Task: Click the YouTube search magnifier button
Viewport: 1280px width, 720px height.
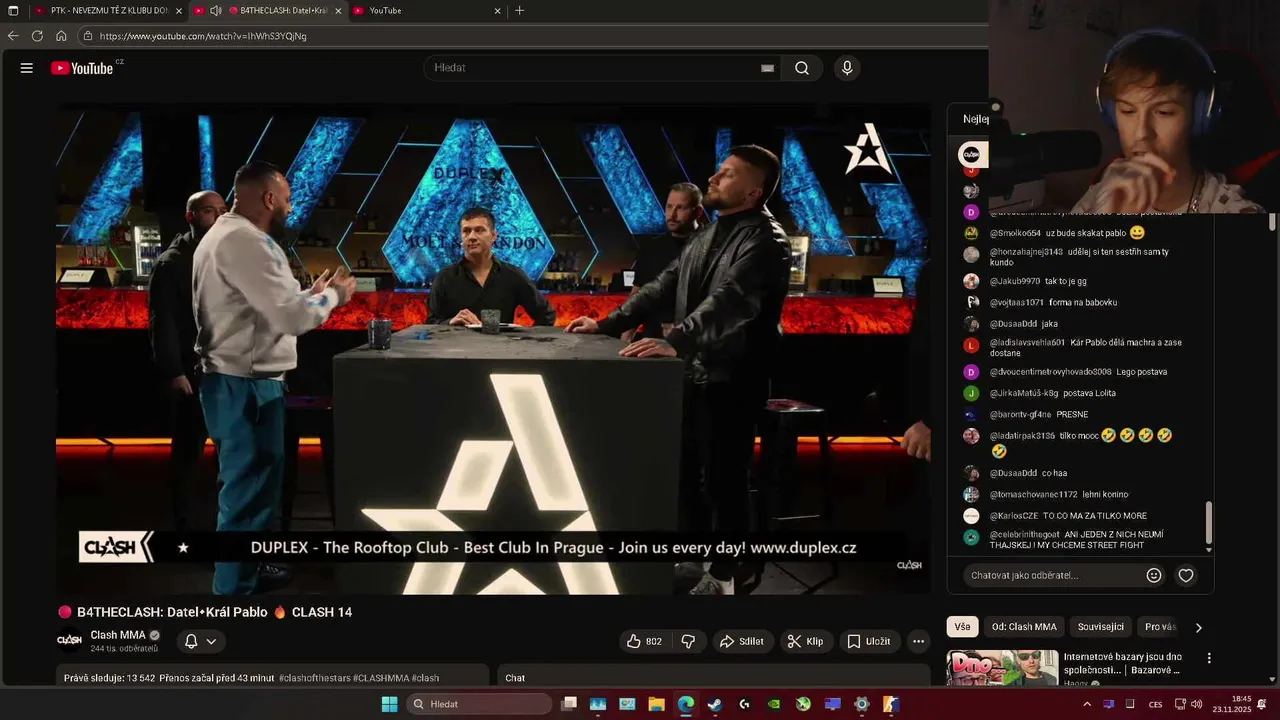Action: 802,68
